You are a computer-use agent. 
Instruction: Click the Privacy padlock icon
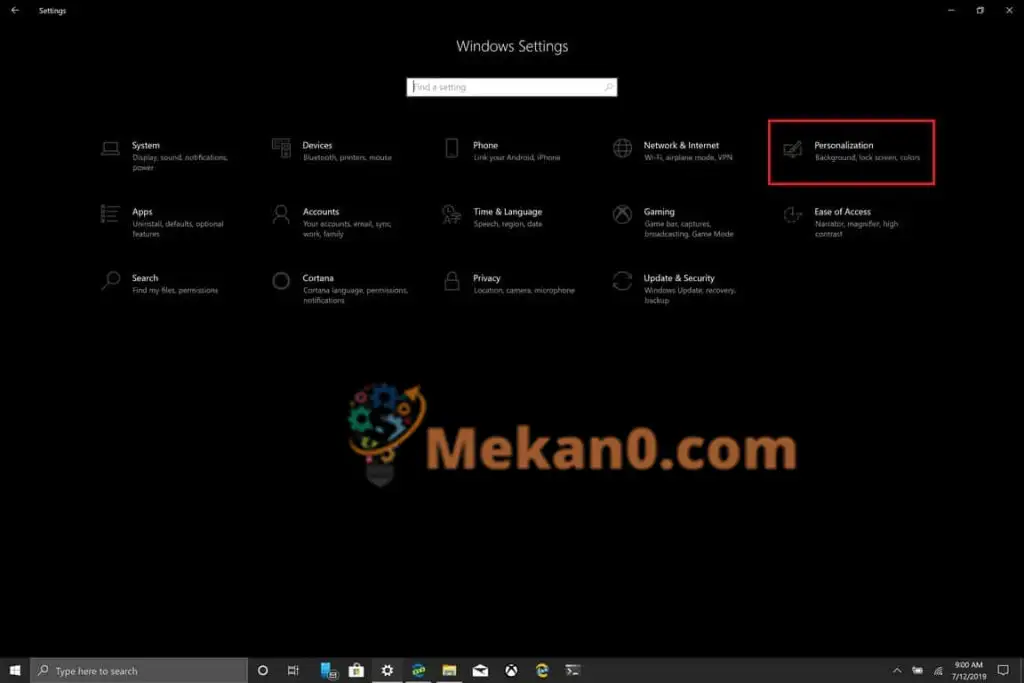click(451, 281)
